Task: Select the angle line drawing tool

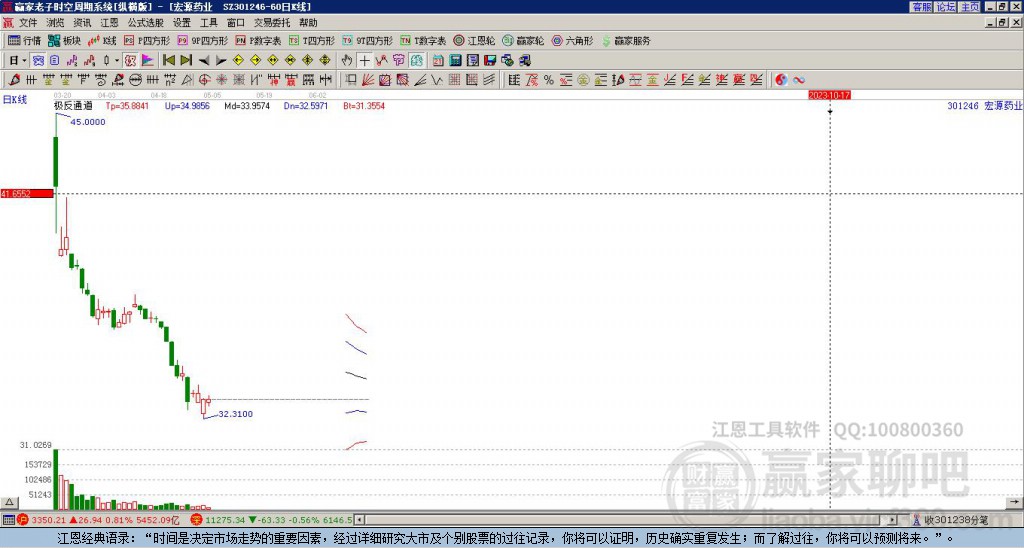Action: [x=421, y=80]
